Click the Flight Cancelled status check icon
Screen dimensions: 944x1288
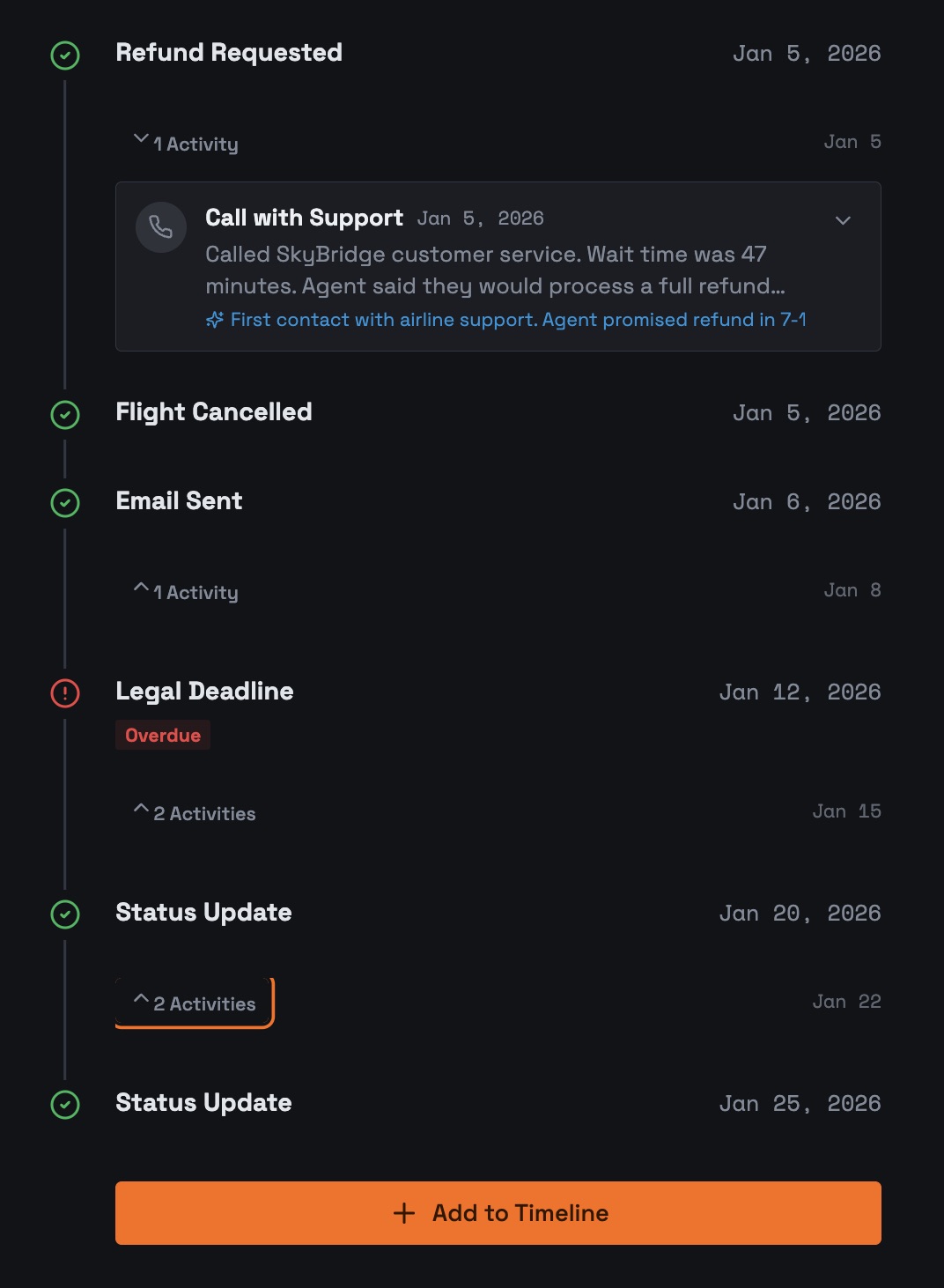(x=65, y=415)
